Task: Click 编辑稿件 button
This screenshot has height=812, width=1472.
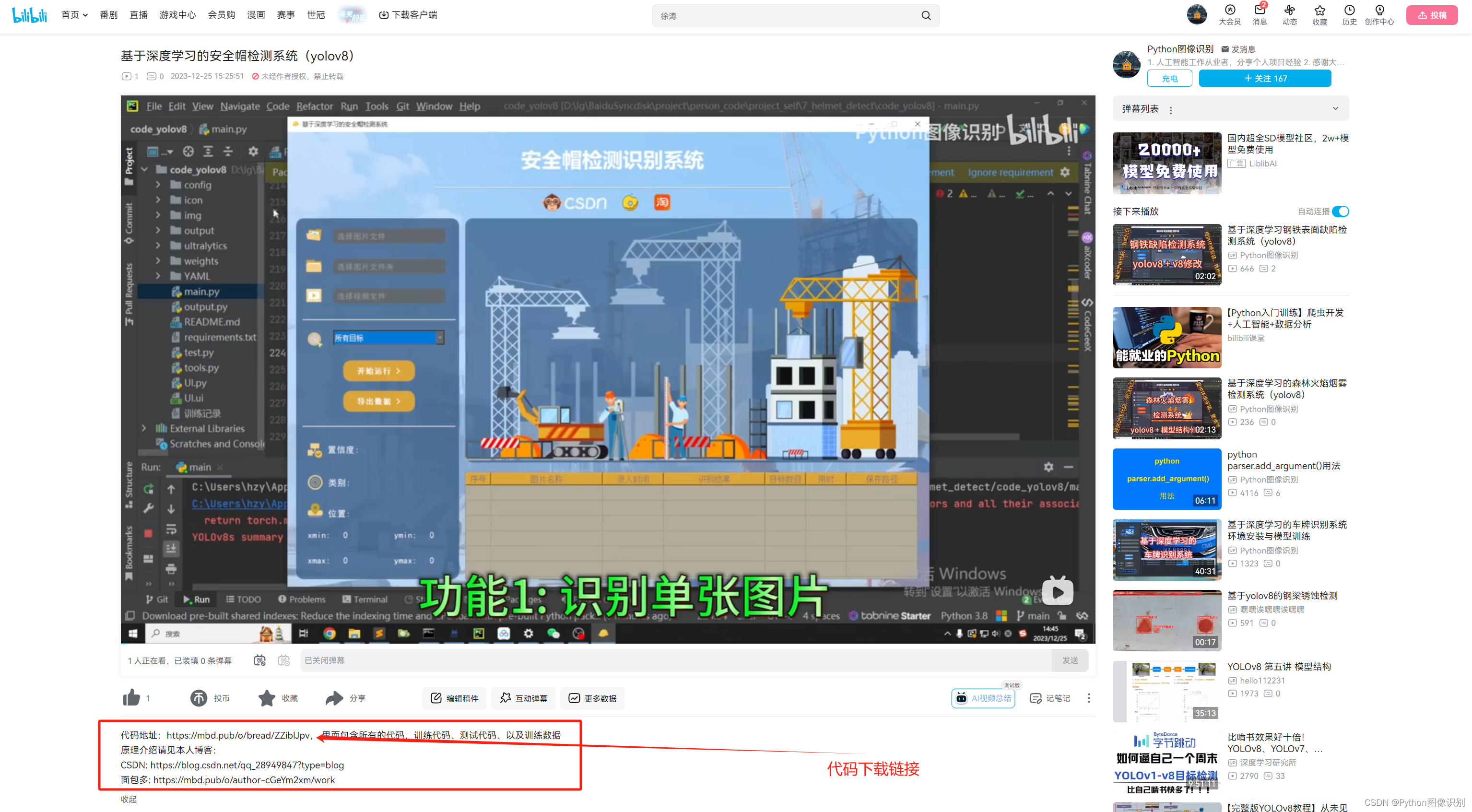Action: coord(454,698)
